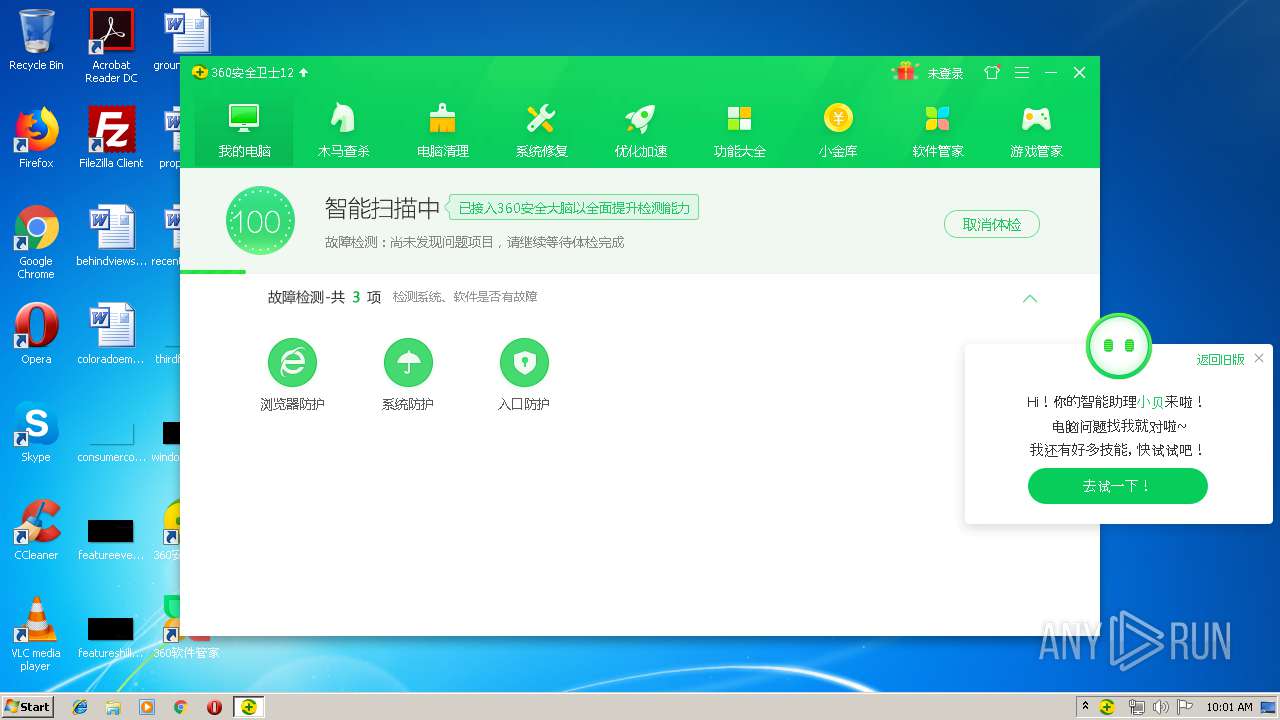Click the 浏览器防护 icon
The height and width of the screenshot is (720, 1280).
292,362
